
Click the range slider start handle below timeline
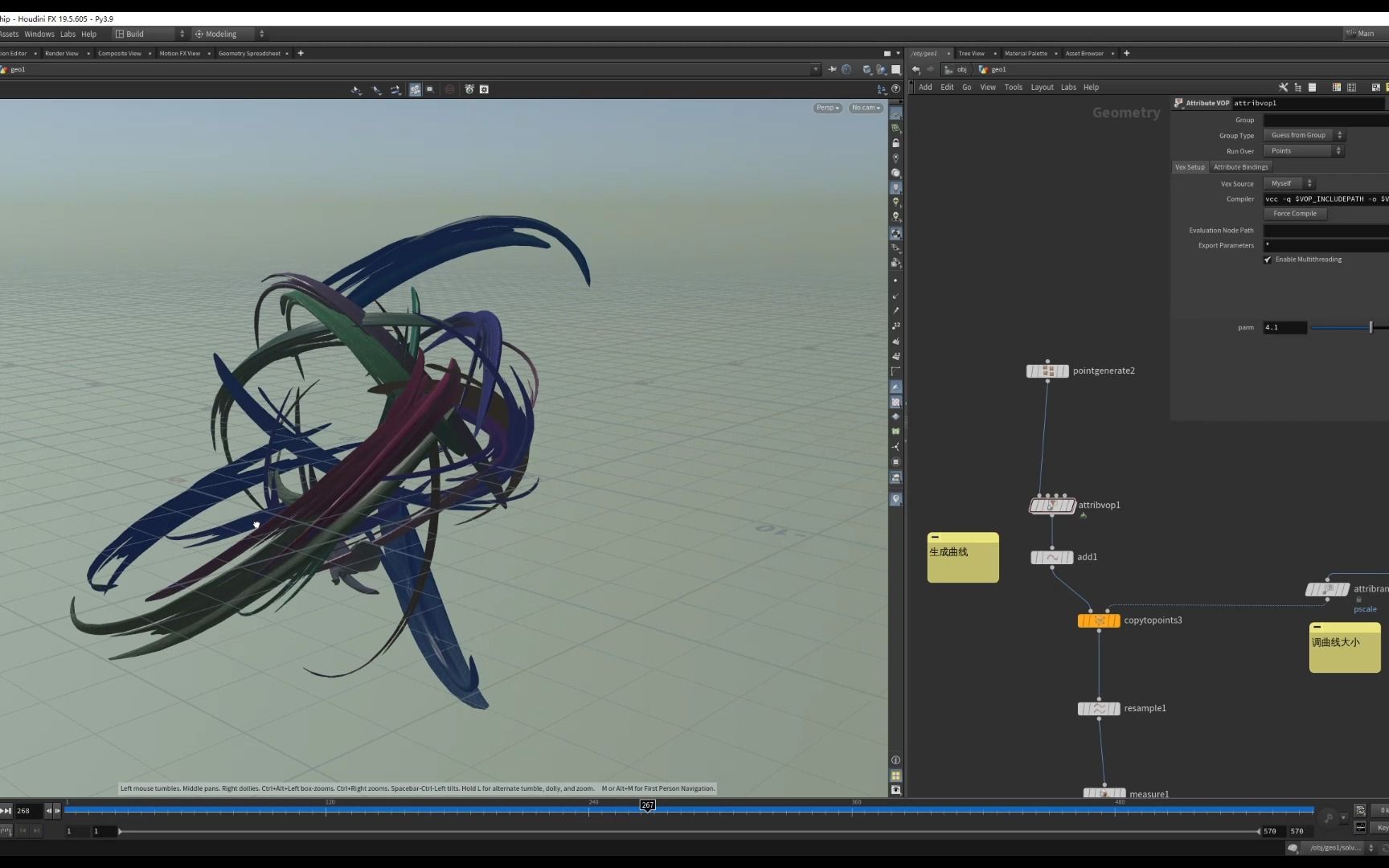click(x=120, y=831)
